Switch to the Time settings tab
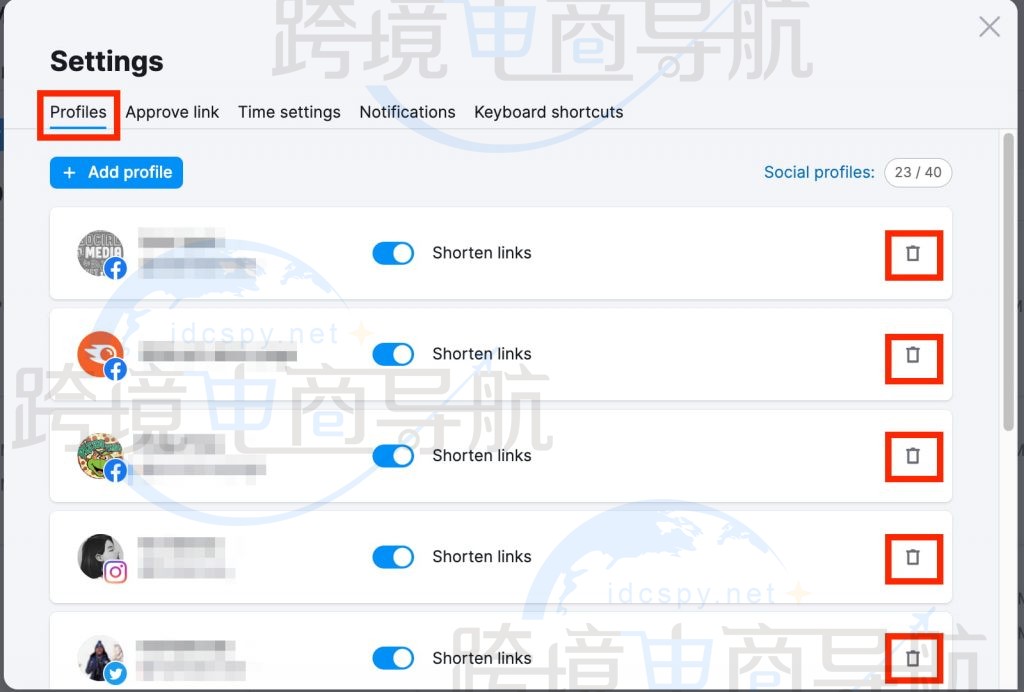Viewport: 1024px width, 692px height. coord(289,112)
